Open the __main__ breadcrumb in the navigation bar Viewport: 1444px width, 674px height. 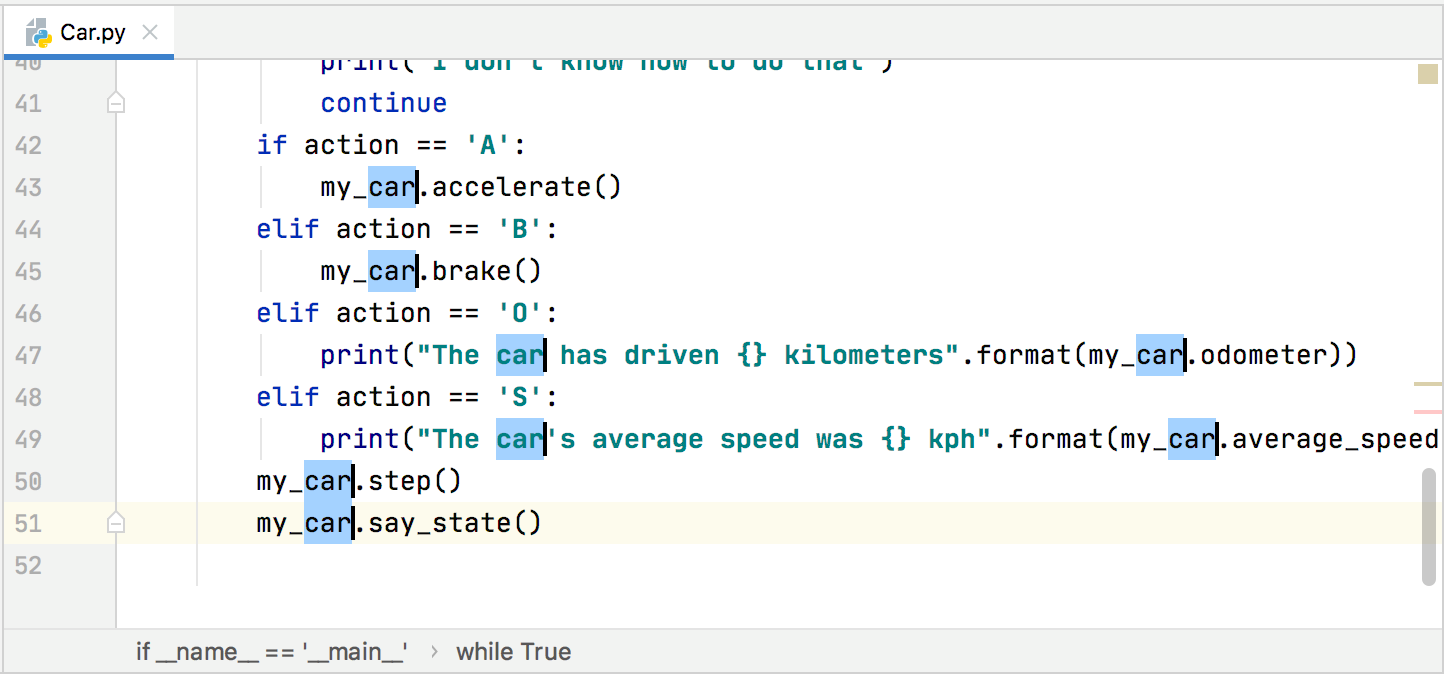click(271, 651)
